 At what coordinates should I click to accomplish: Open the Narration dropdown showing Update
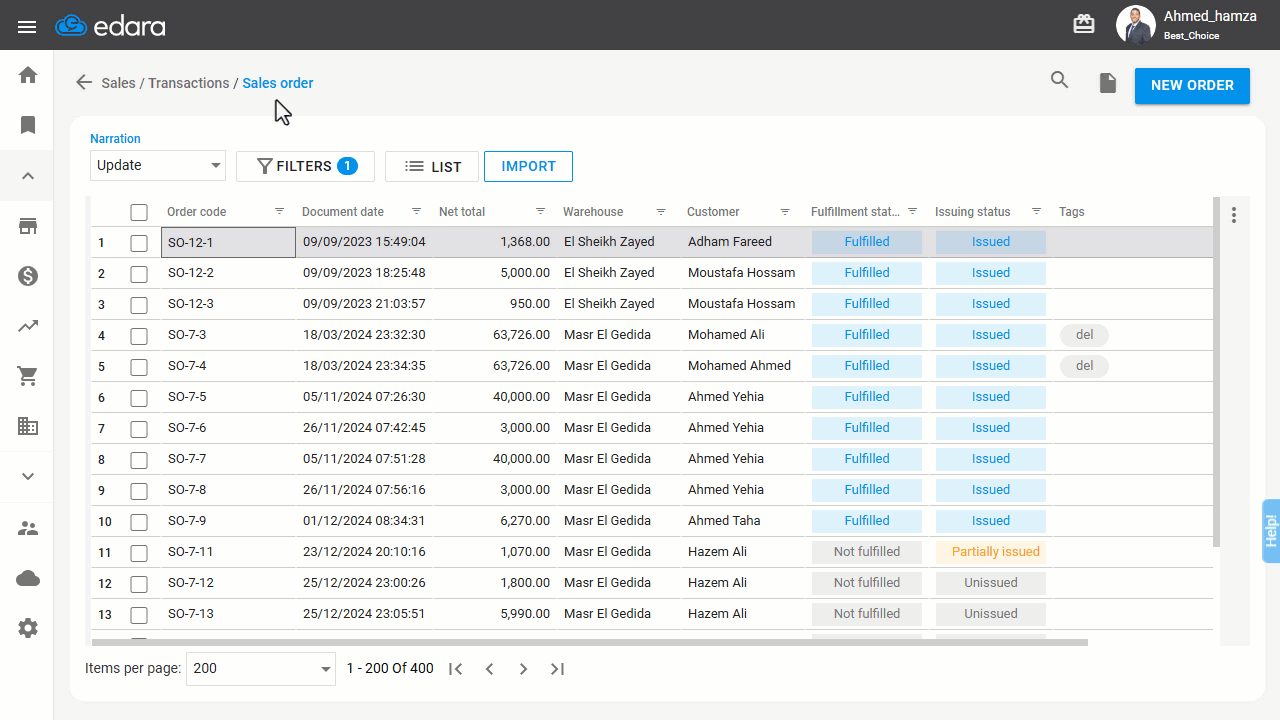(158, 165)
